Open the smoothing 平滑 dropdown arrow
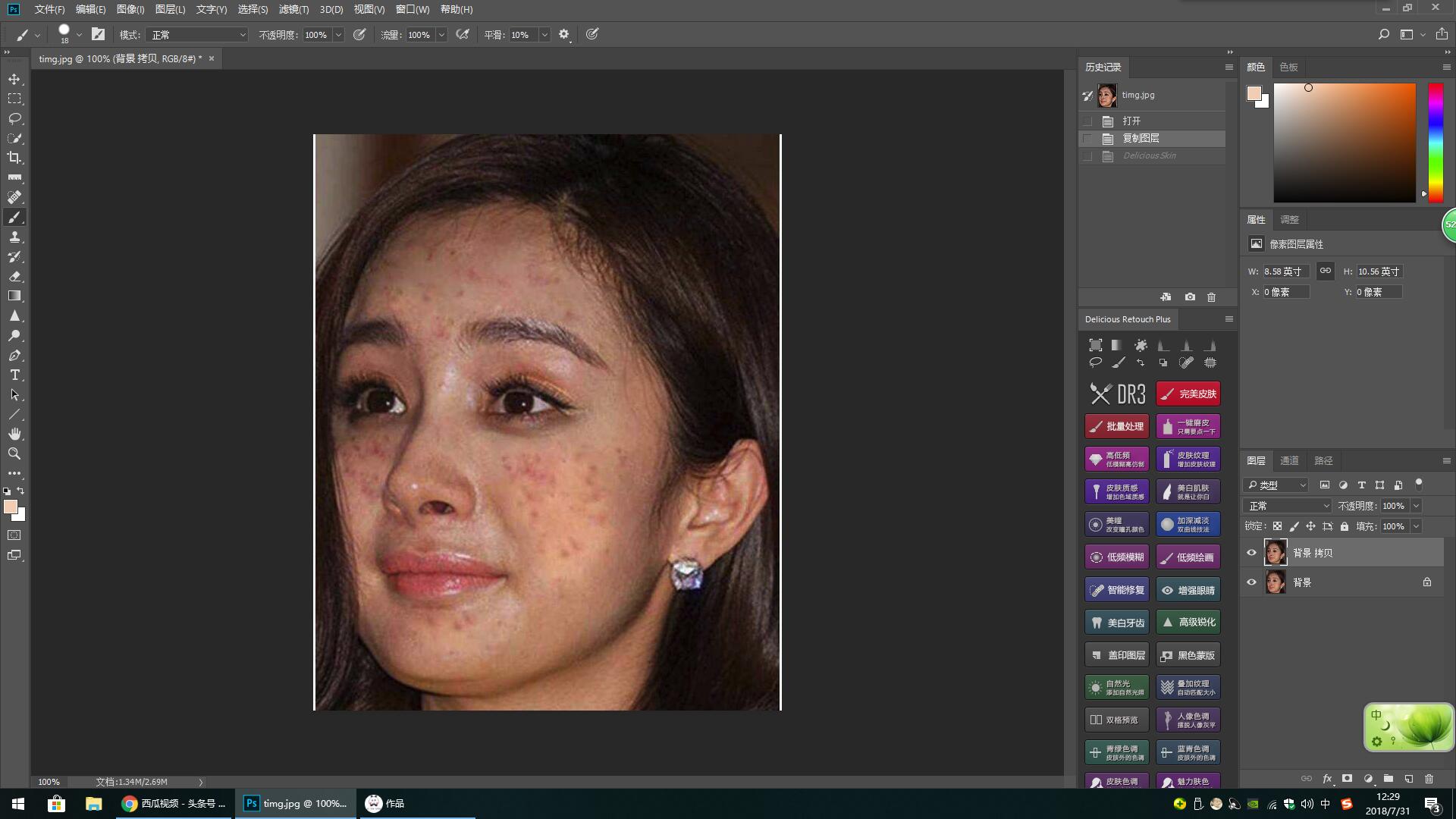The width and height of the screenshot is (1456, 819). (544, 35)
